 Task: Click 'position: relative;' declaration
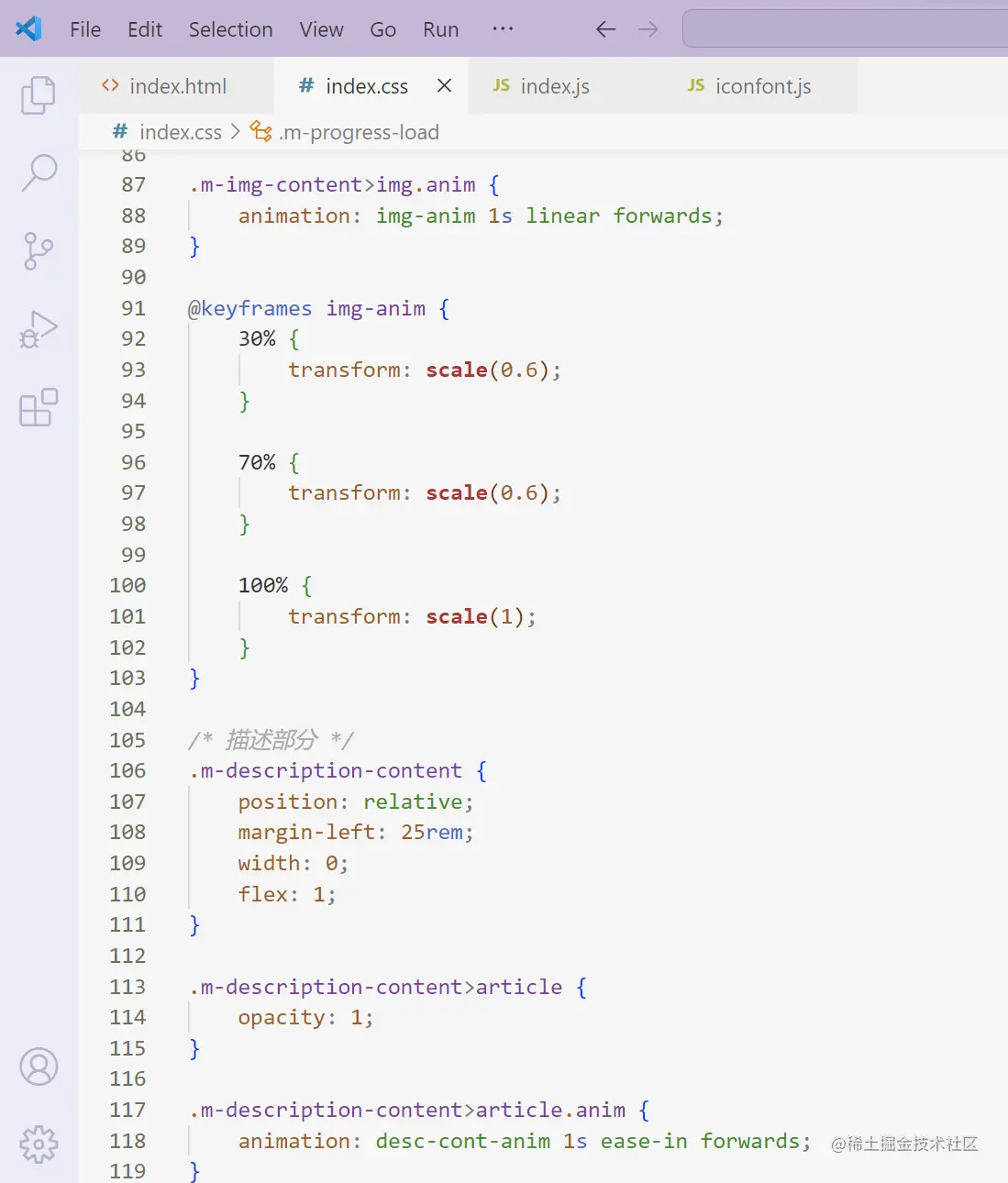click(356, 802)
